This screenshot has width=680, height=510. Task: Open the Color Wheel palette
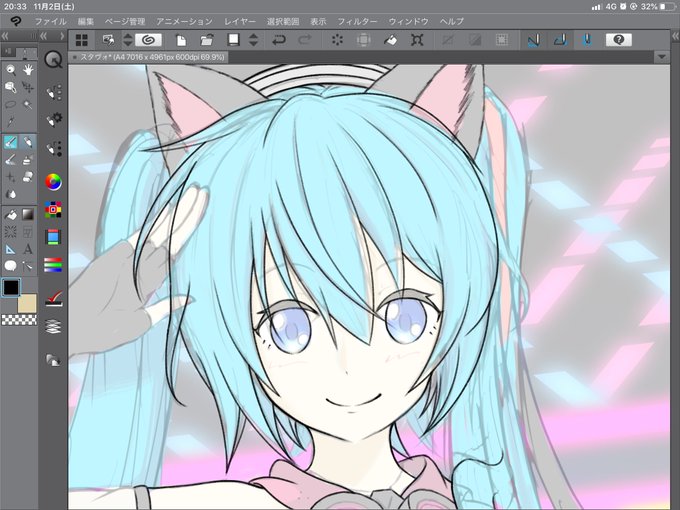click(53, 182)
